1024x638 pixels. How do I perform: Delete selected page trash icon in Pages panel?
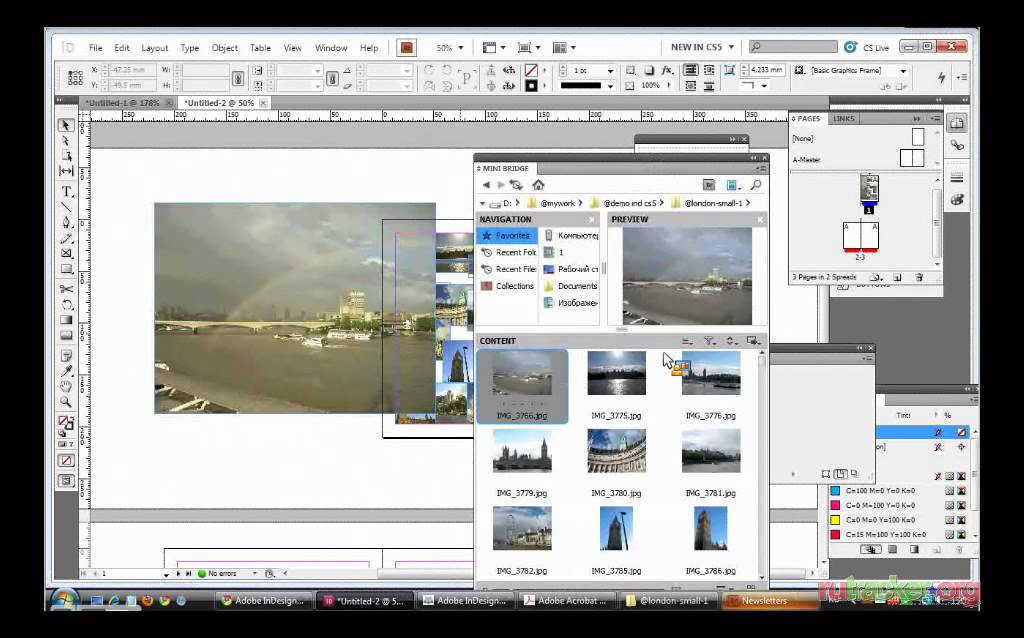pyautogui.click(x=919, y=278)
